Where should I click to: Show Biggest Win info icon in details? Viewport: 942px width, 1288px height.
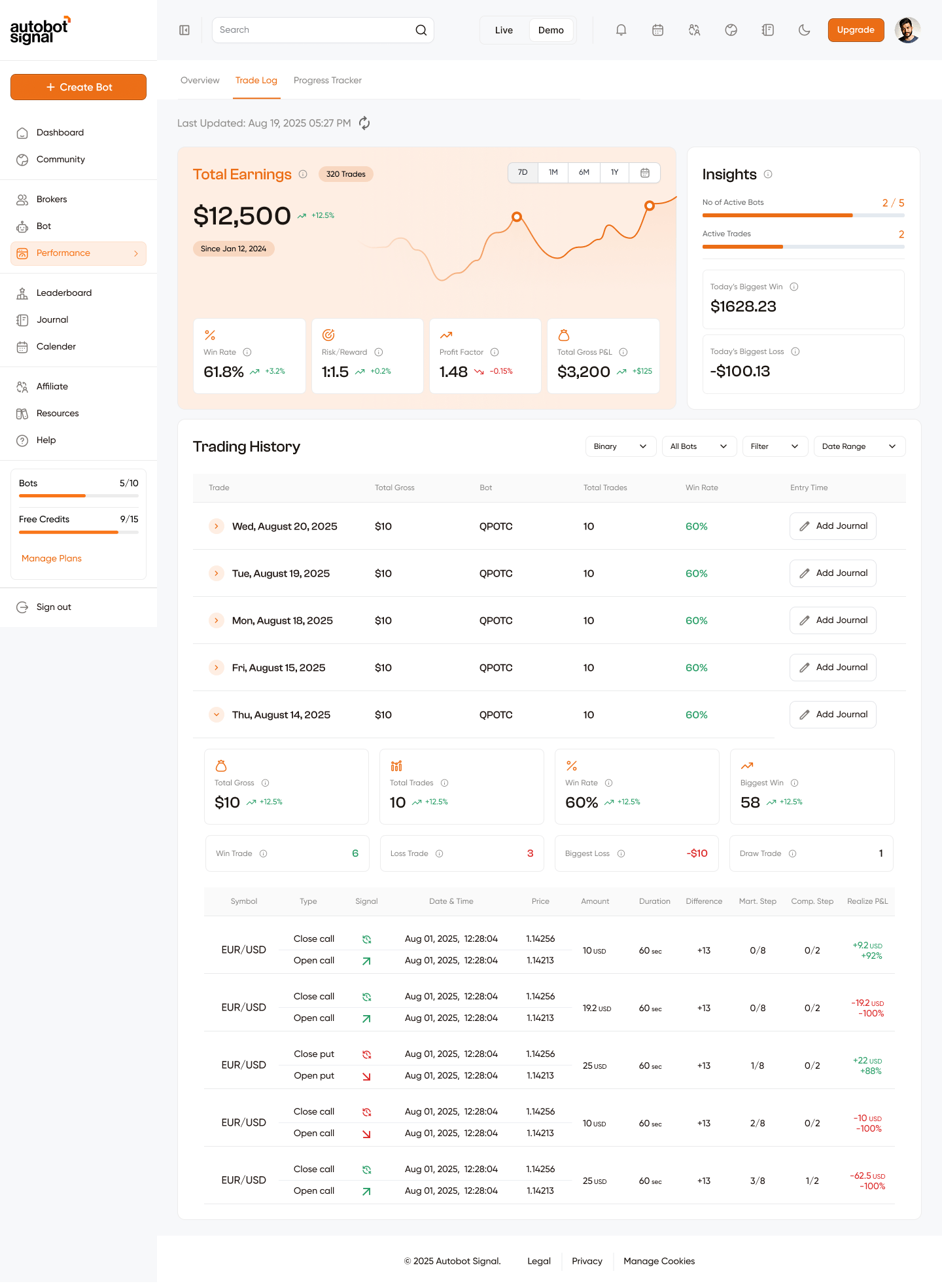pos(795,783)
